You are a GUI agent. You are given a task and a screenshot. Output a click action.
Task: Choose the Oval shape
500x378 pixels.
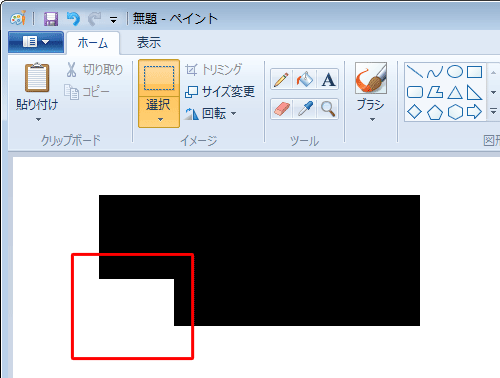tap(455, 72)
